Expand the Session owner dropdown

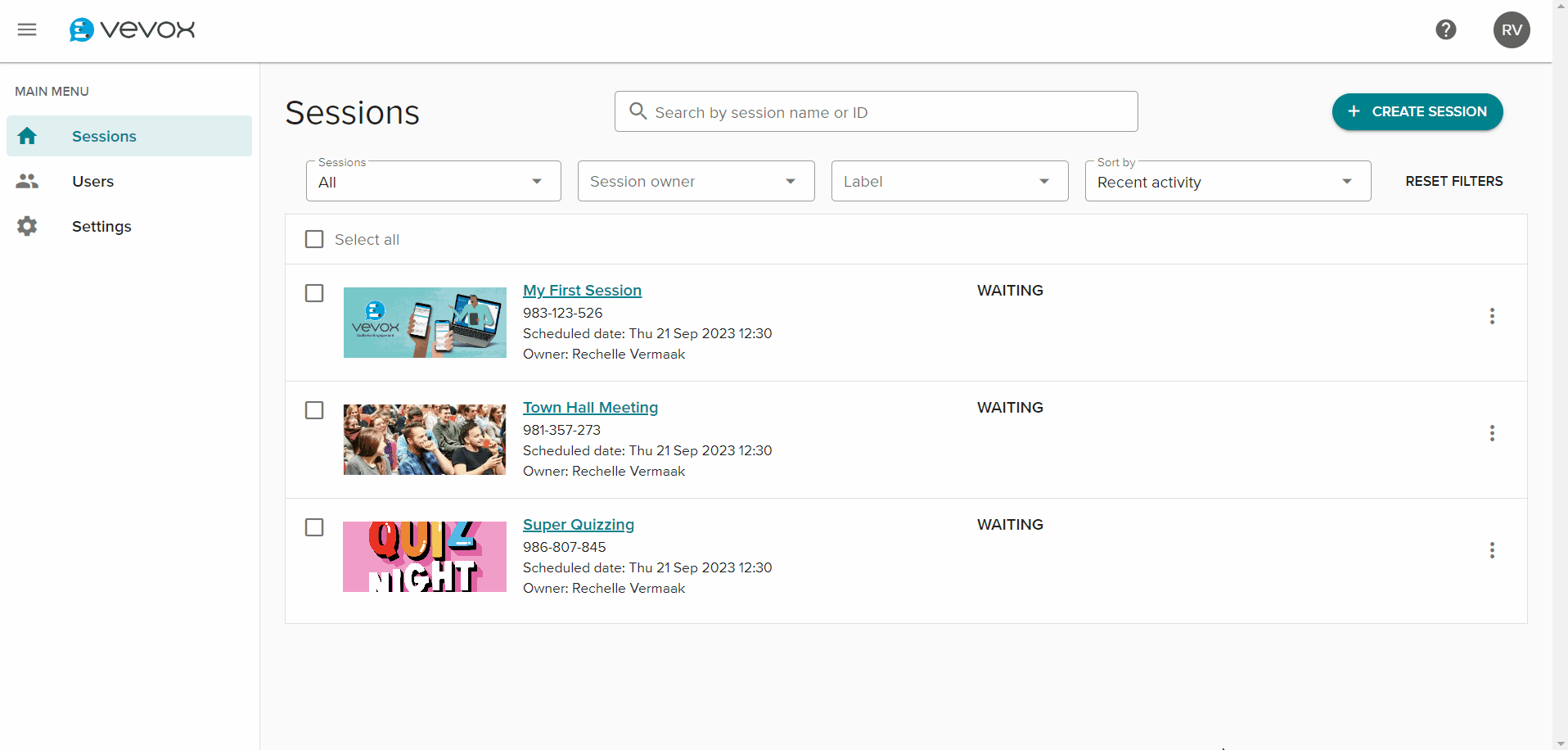(x=696, y=181)
